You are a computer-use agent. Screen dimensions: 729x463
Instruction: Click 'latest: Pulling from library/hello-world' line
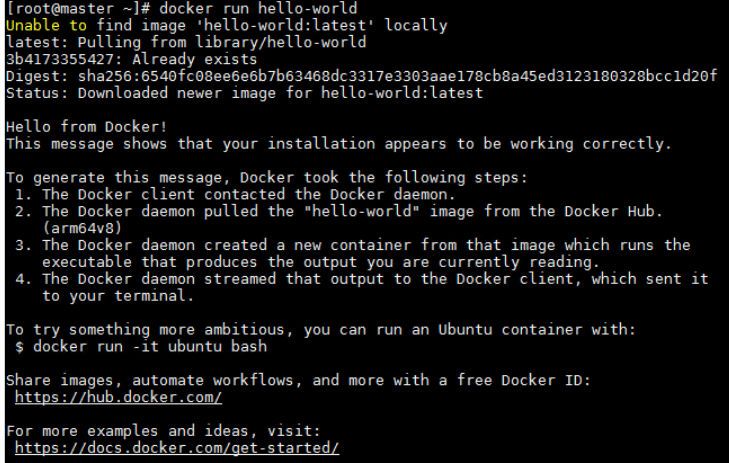pos(186,42)
